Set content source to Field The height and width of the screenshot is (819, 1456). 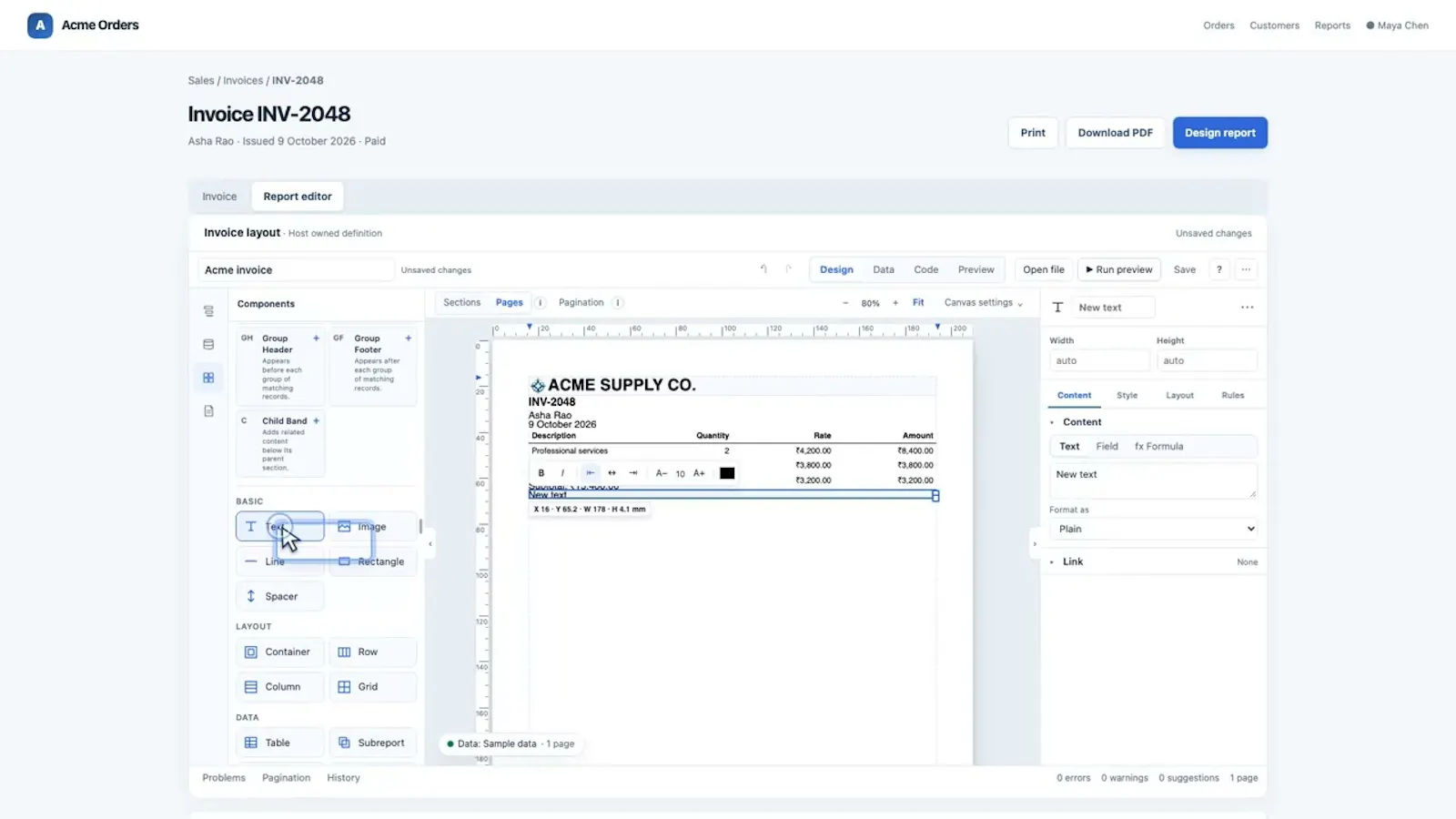pyautogui.click(x=1107, y=447)
